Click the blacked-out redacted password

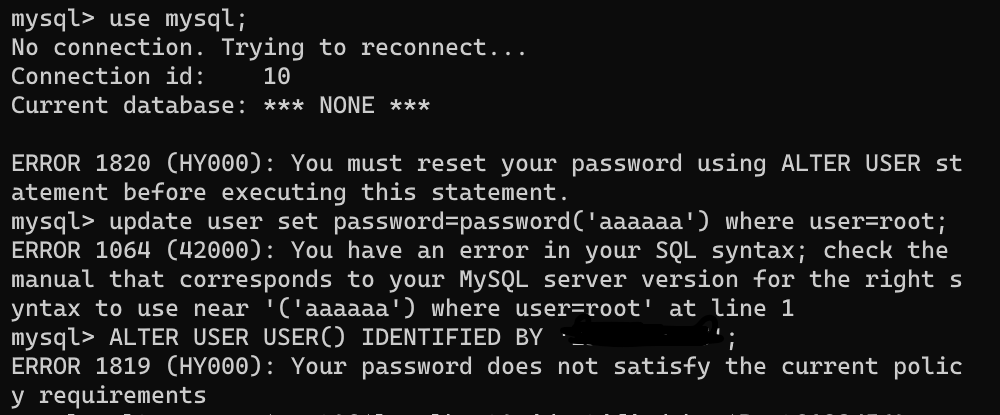[x=640, y=332]
